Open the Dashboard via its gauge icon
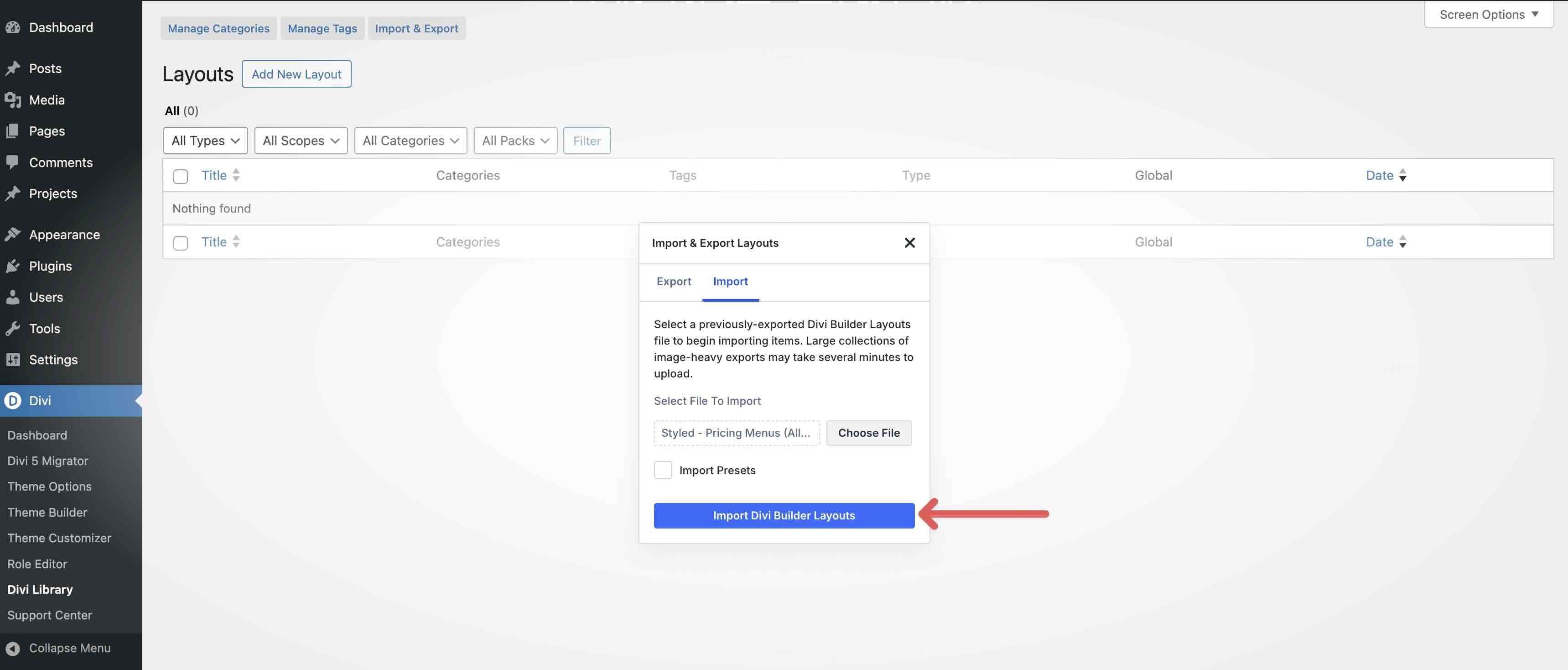The width and height of the screenshot is (1568, 670). [13, 27]
